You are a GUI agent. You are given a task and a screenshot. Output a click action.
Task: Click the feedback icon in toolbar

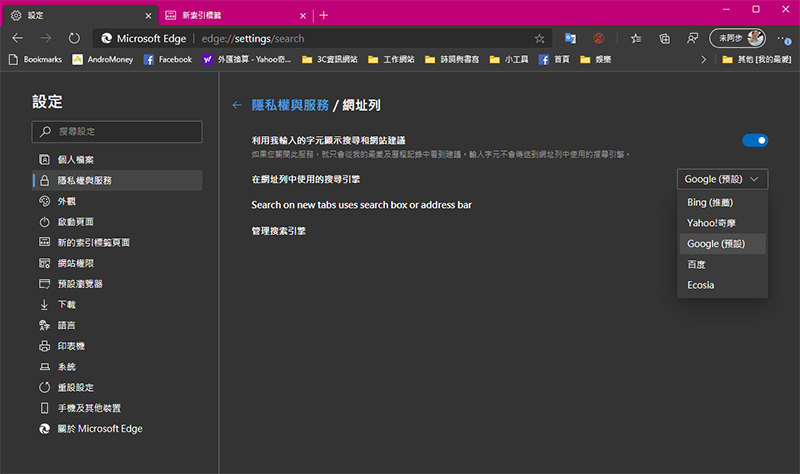click(x=692, y=38)
